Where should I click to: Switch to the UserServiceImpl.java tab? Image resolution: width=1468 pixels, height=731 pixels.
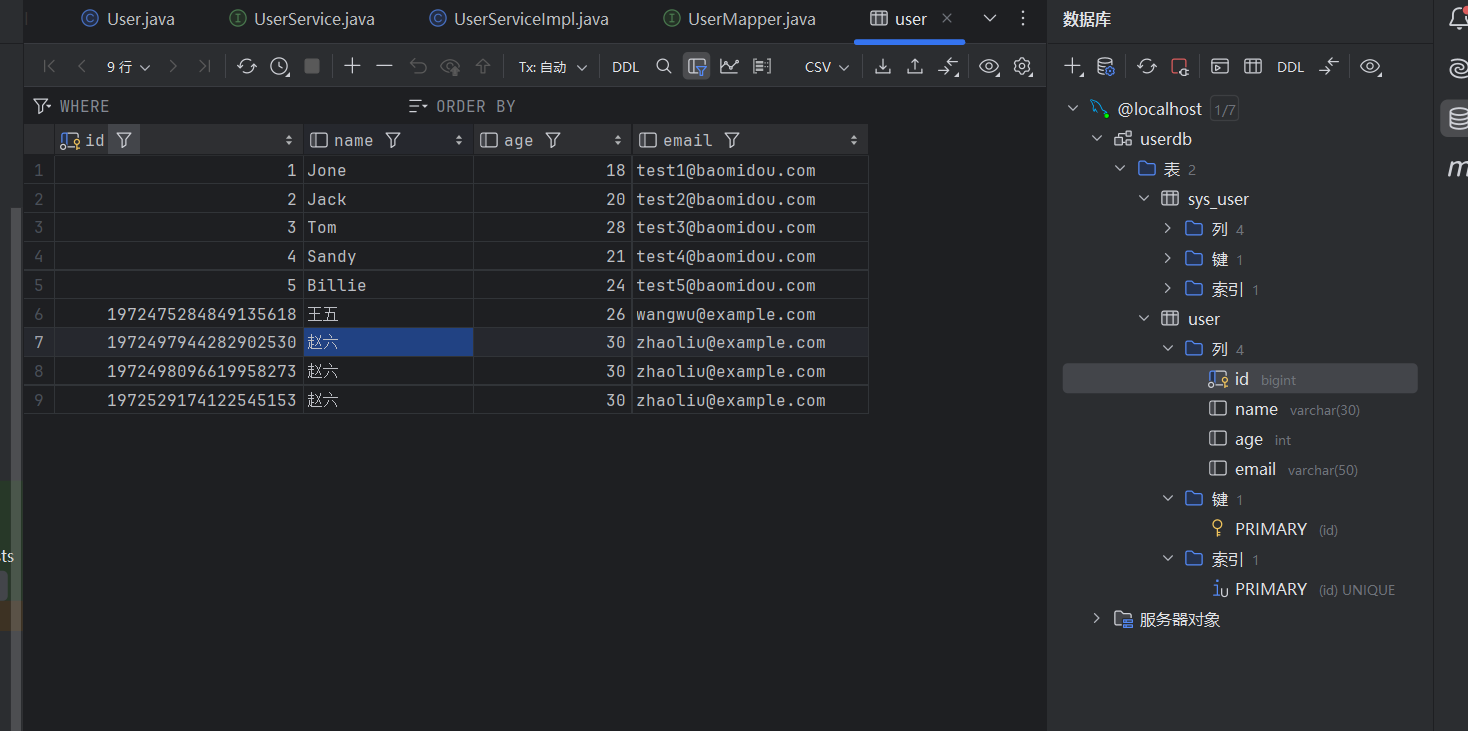(530, 19)
